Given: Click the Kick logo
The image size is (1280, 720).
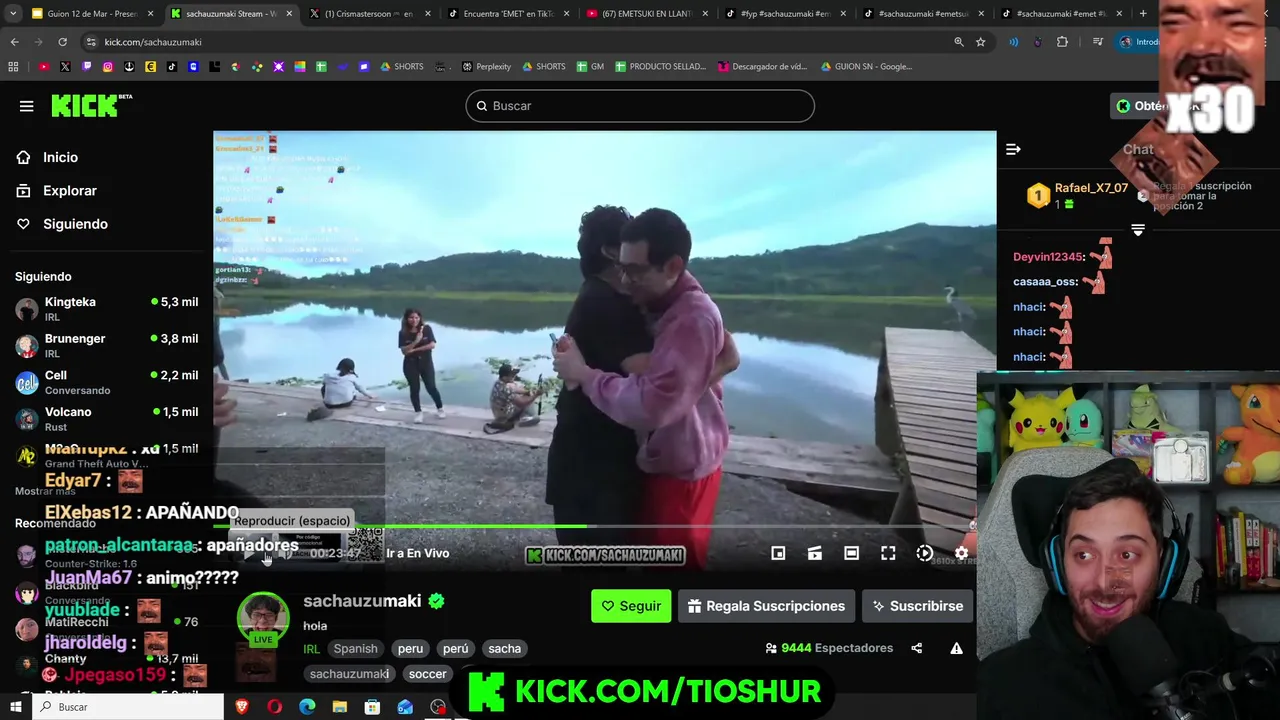Looking at the screenshot, I should tap(91, 105).
